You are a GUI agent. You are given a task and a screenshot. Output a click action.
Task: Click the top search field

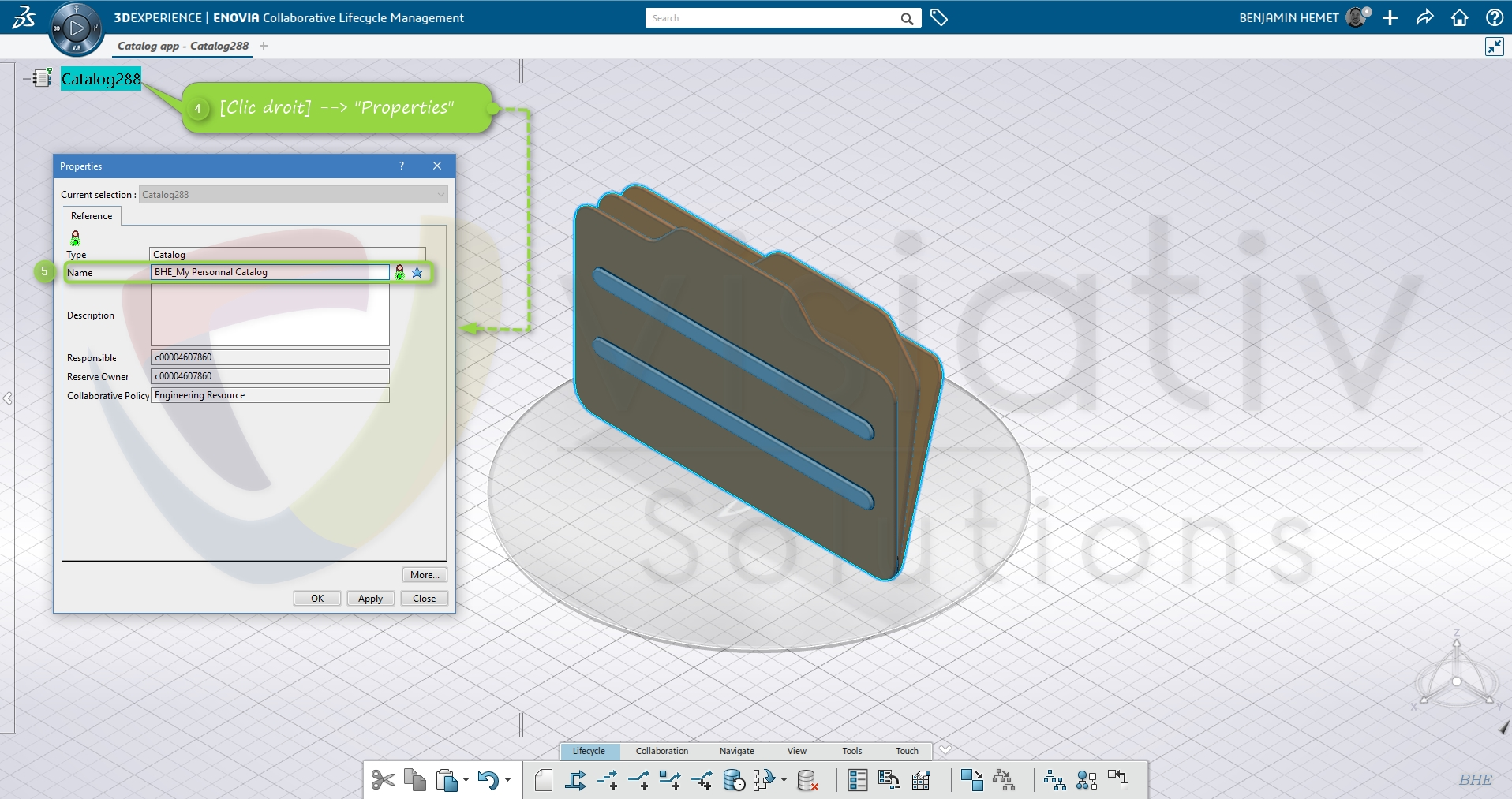pos(772,18)
